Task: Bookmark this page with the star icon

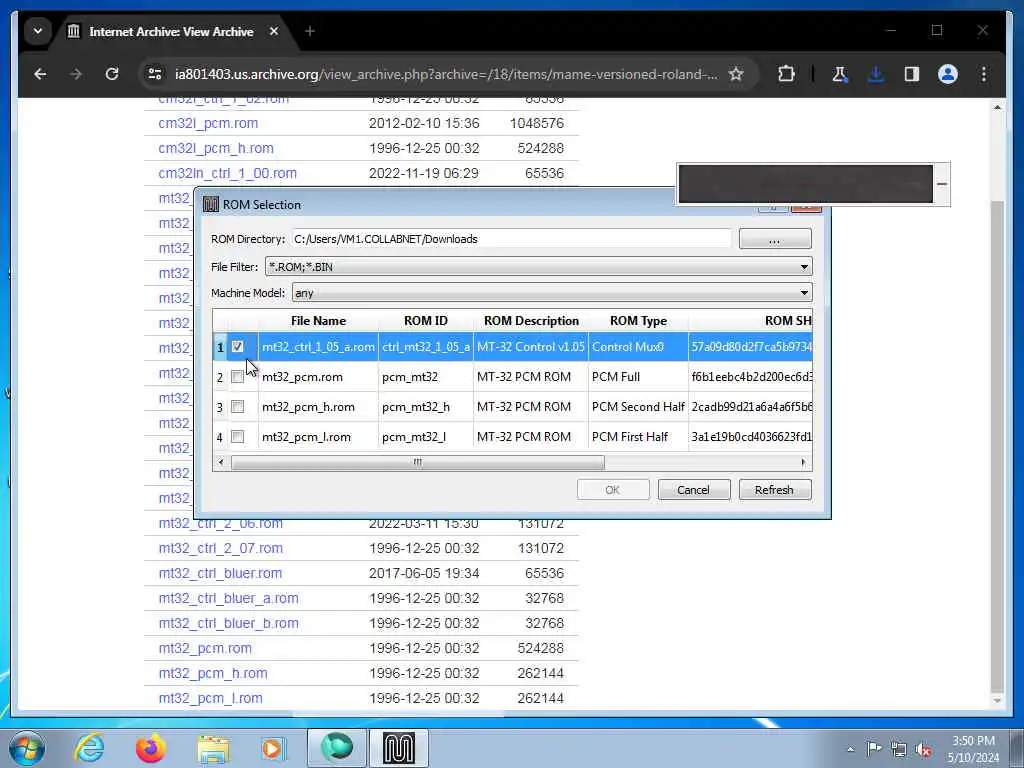Action: 736,74
